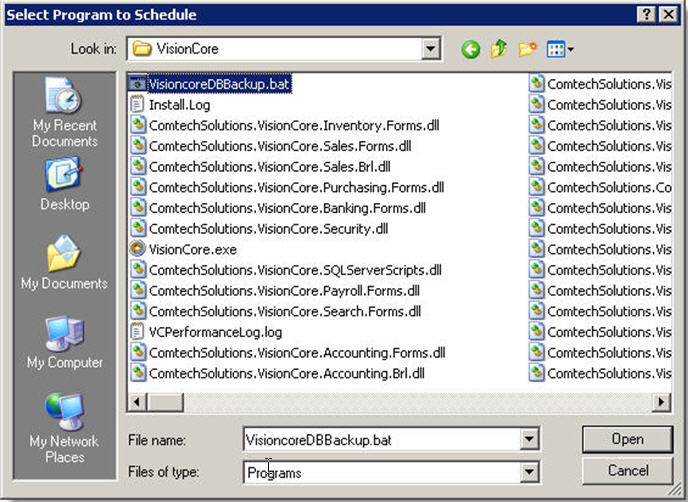The height and width of the screenshot is (502, 688).
Task: Open My Recent Documents
Action: pos(64,113)
